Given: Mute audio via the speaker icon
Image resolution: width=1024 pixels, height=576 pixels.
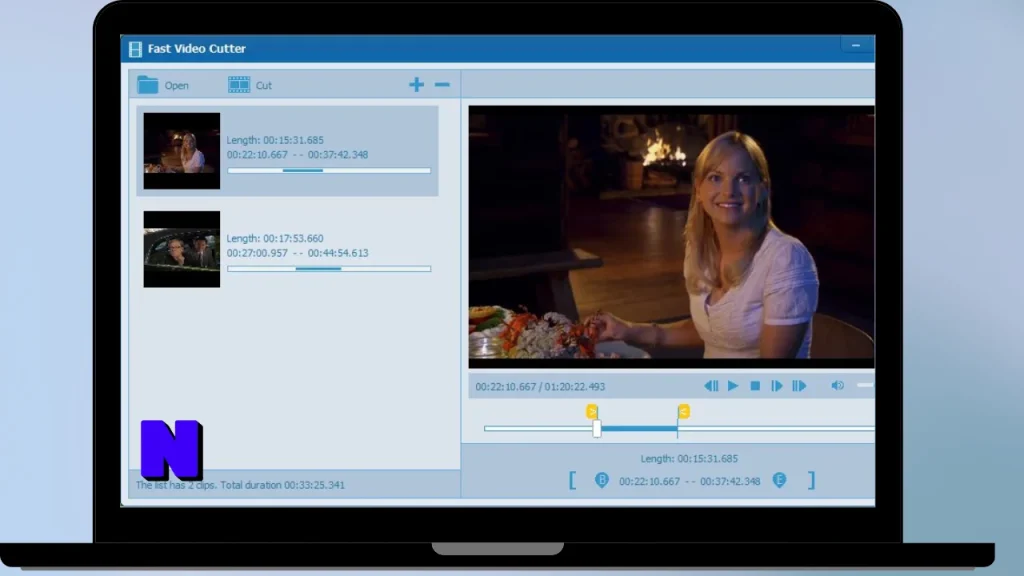Looking at the screenshot, I should click(837, 385).
